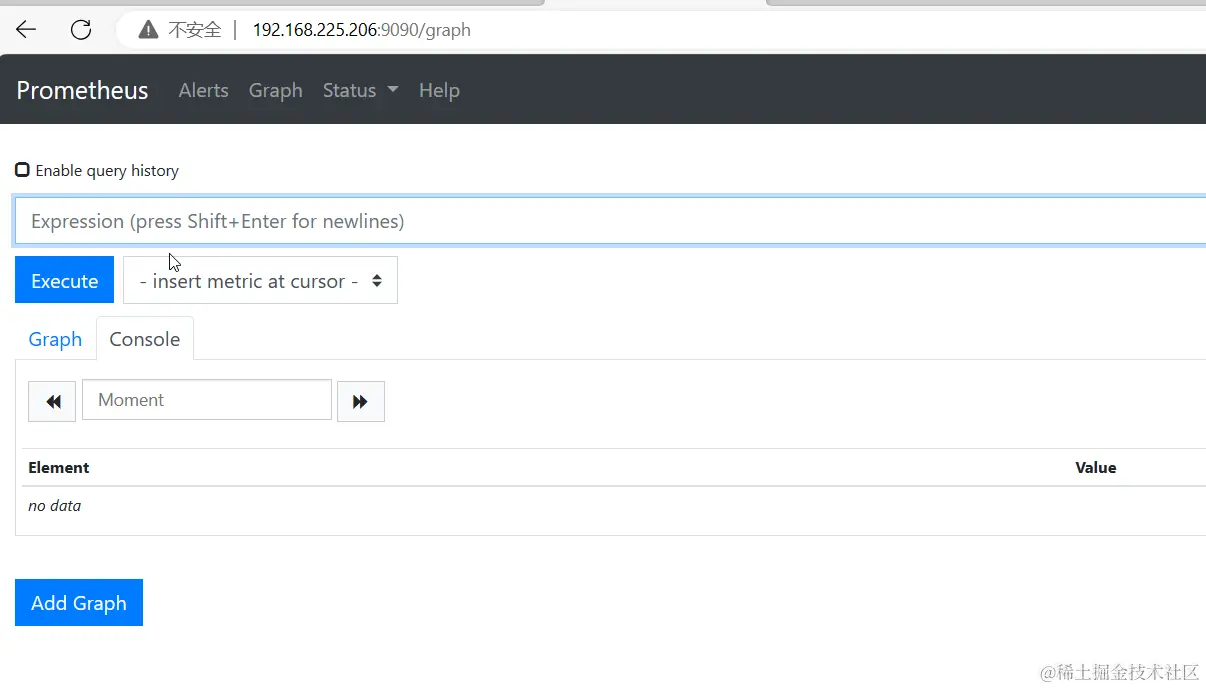The height and width of the screenshot is (689, 1206).
Task: Open the Help page
Action: pyautogui.click(x=439, y=90)
